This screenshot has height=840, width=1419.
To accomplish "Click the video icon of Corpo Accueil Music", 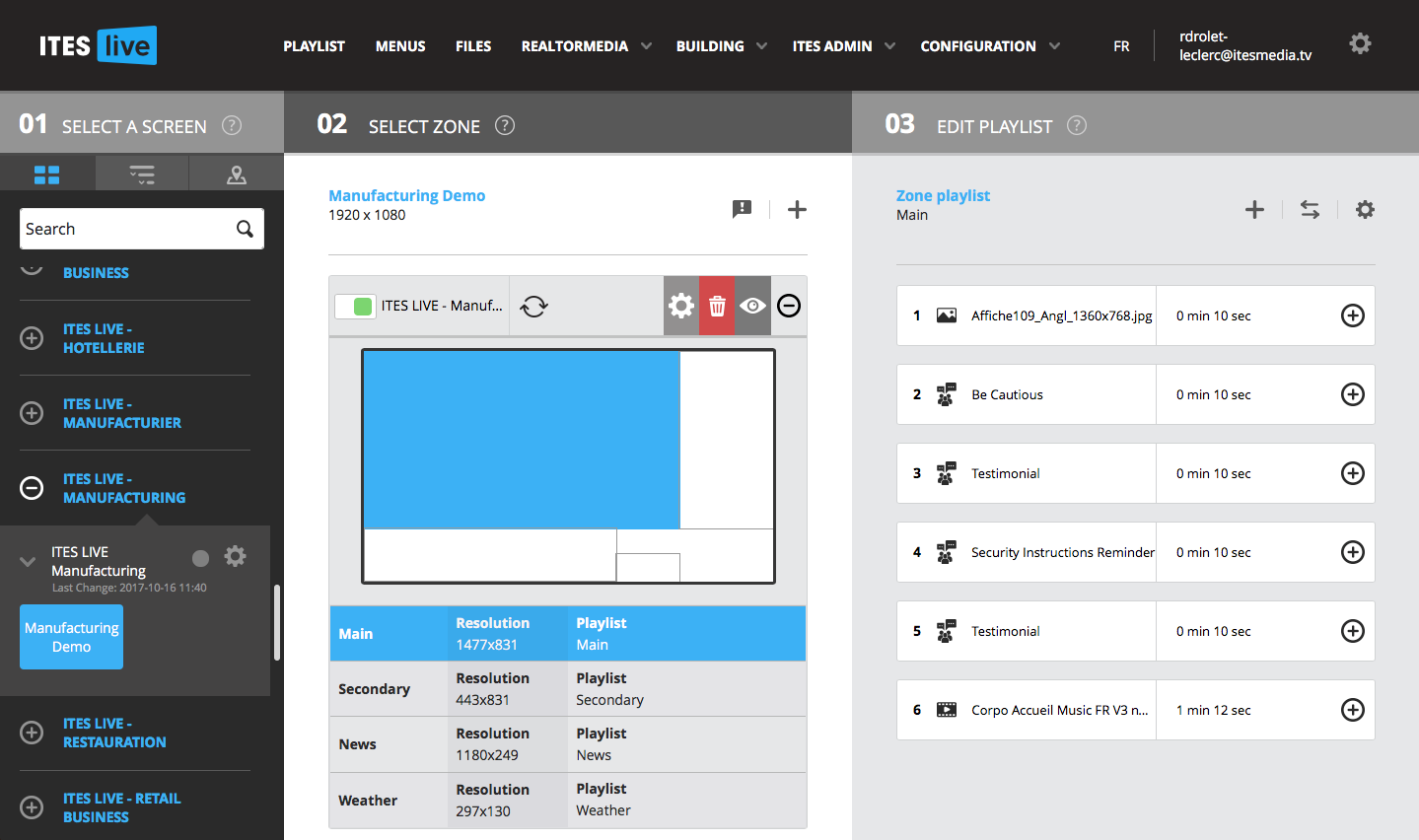I will (x=947, y=710).
